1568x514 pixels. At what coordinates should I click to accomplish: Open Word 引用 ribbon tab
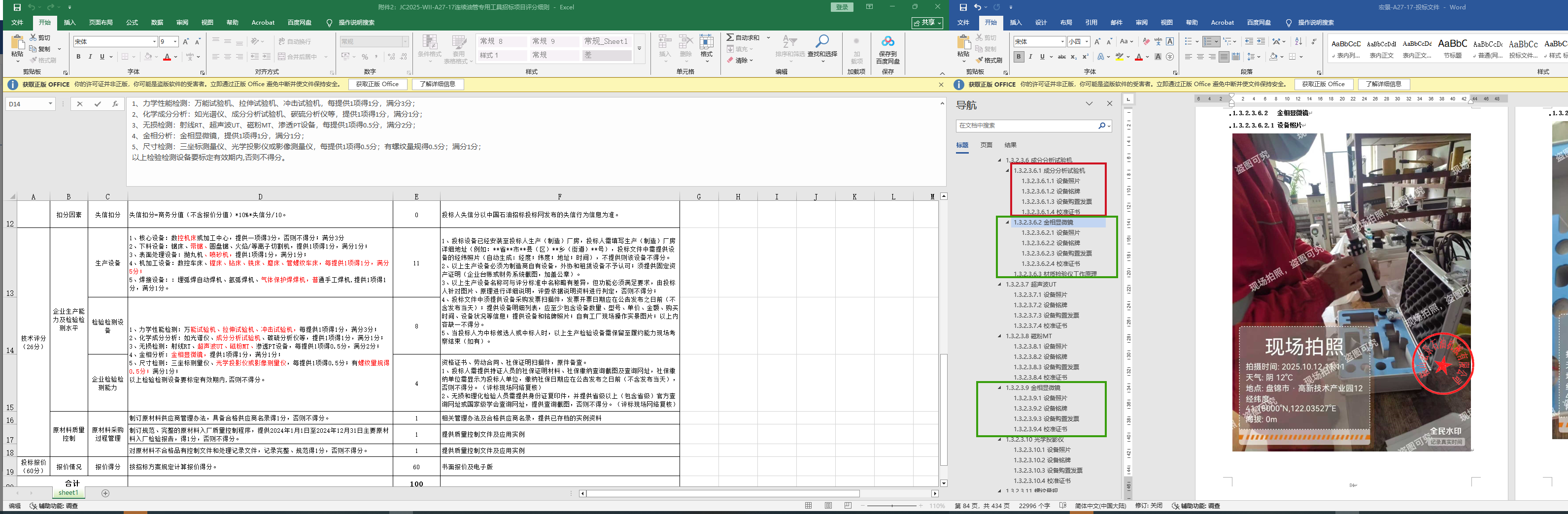coord(1091,23)
